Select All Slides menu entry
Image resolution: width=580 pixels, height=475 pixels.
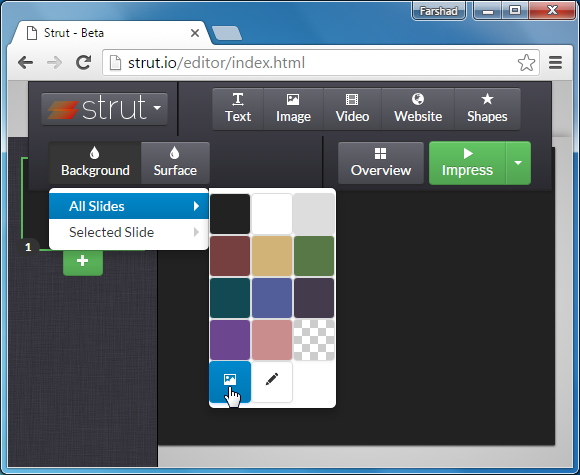tap(129, 206)
